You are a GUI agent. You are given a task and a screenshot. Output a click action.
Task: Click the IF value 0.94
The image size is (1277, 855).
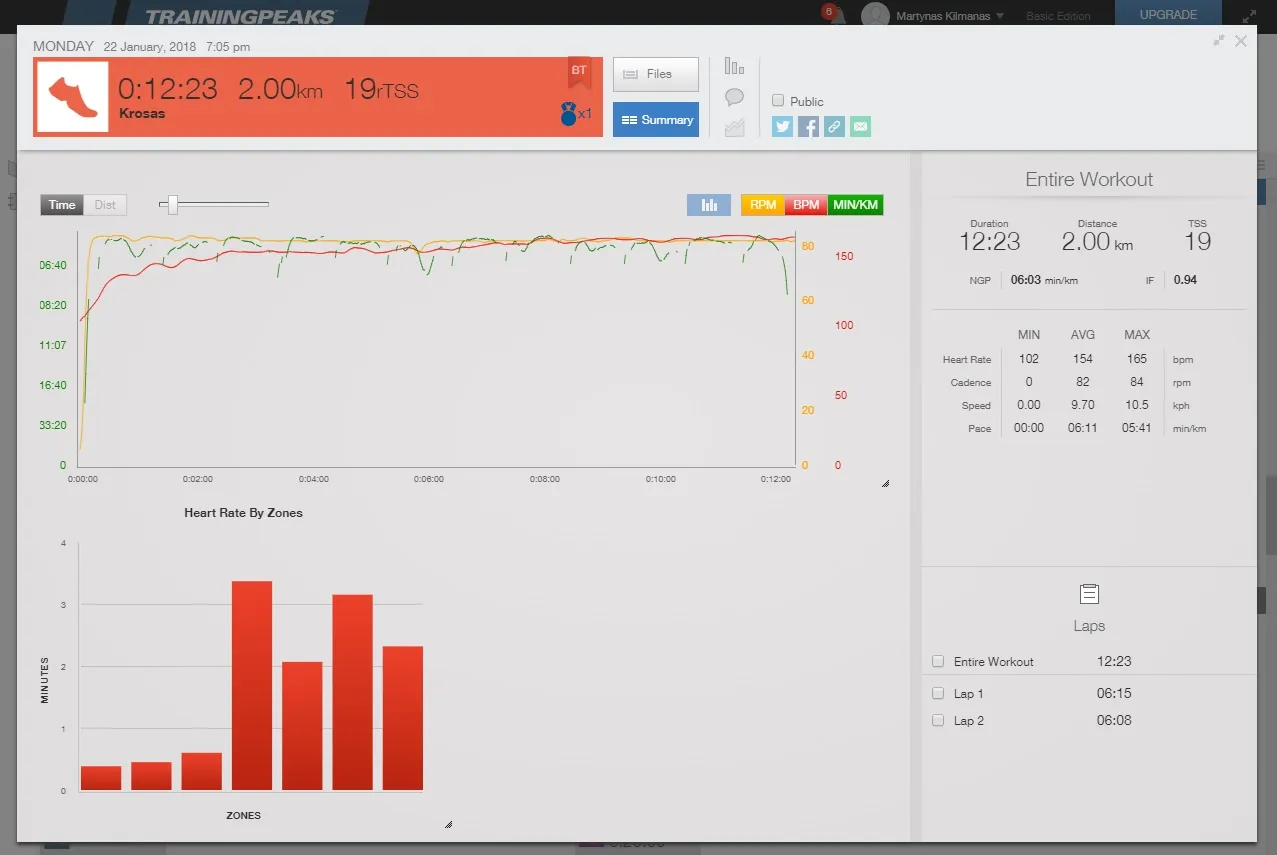point(1185,280)
